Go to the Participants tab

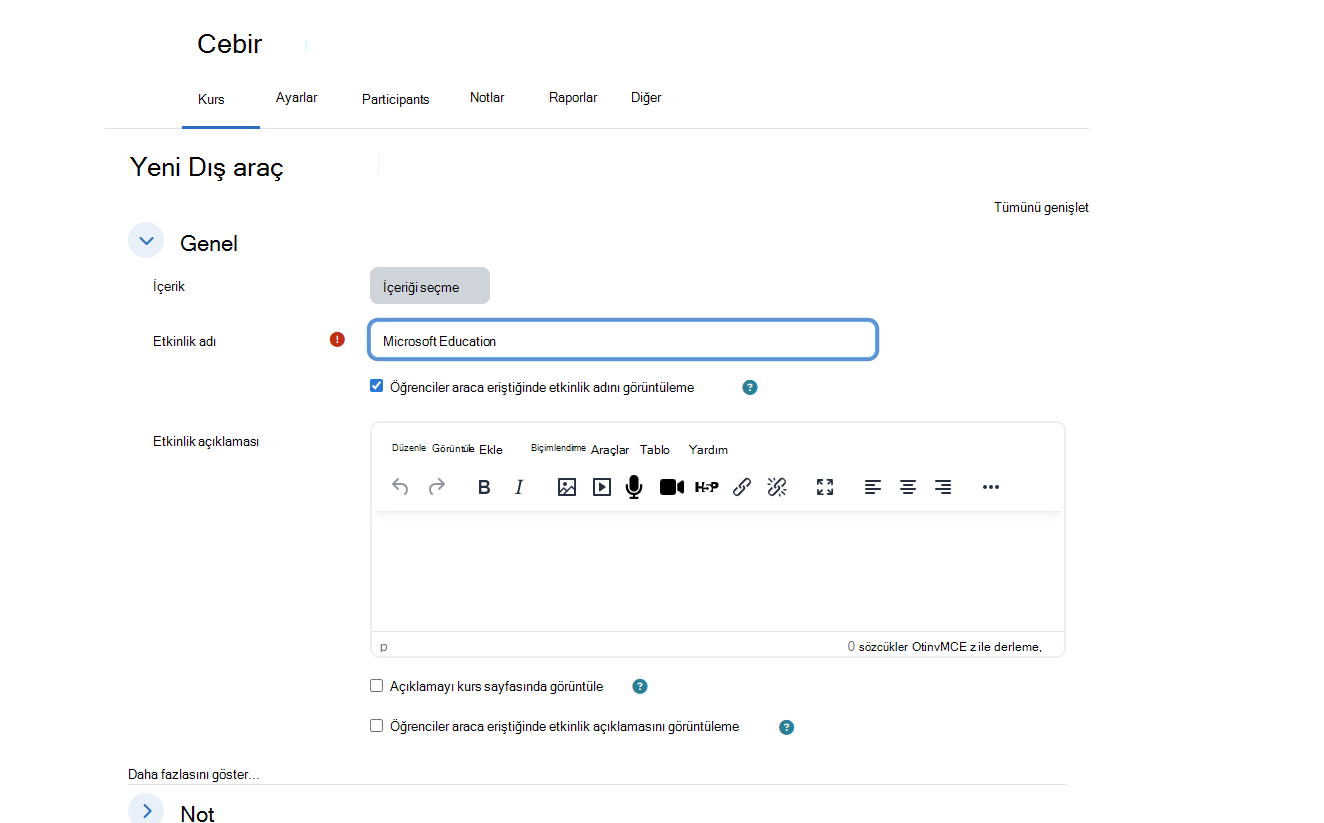coord(396,100)
